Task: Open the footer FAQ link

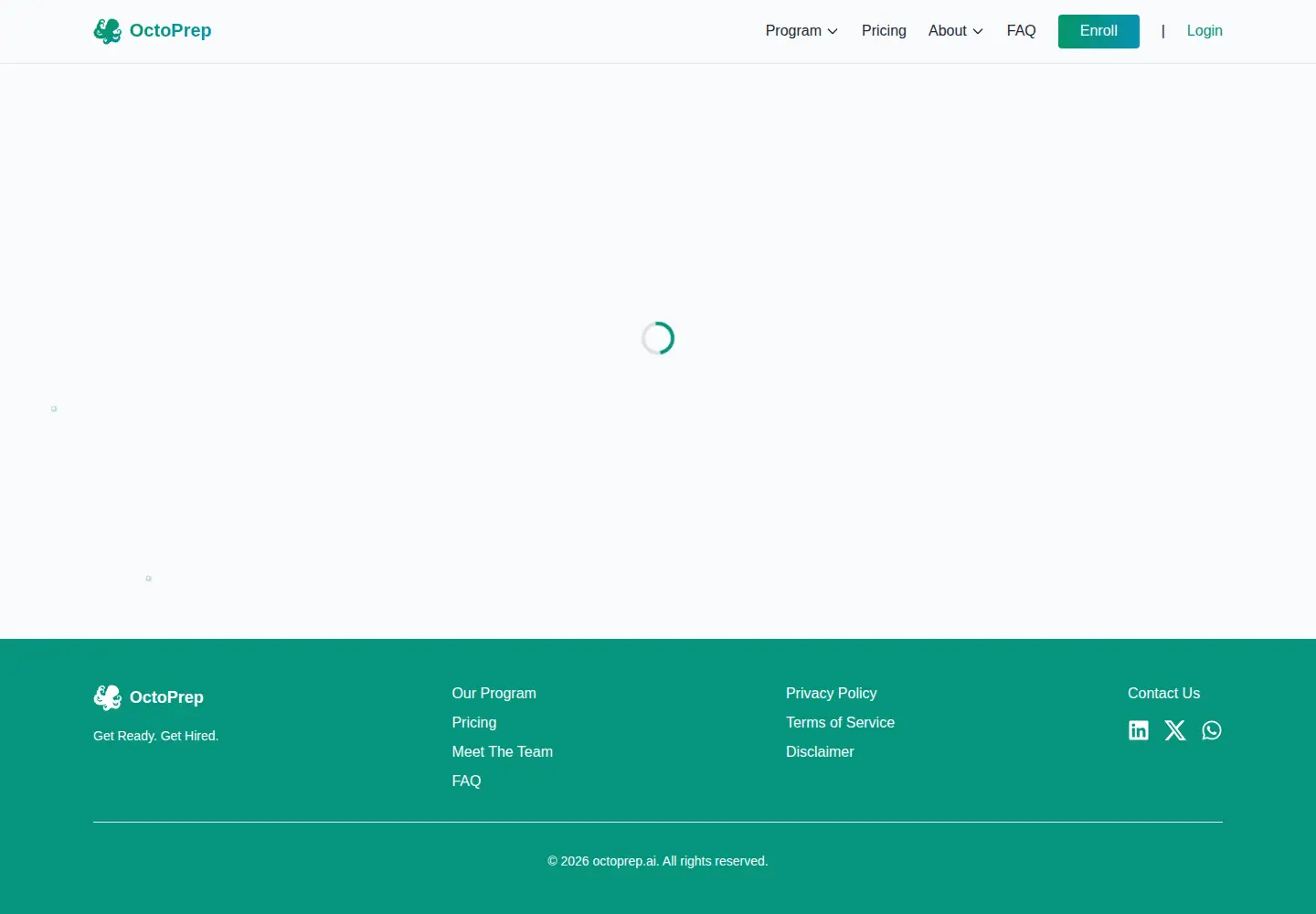Action: point(466,781)
